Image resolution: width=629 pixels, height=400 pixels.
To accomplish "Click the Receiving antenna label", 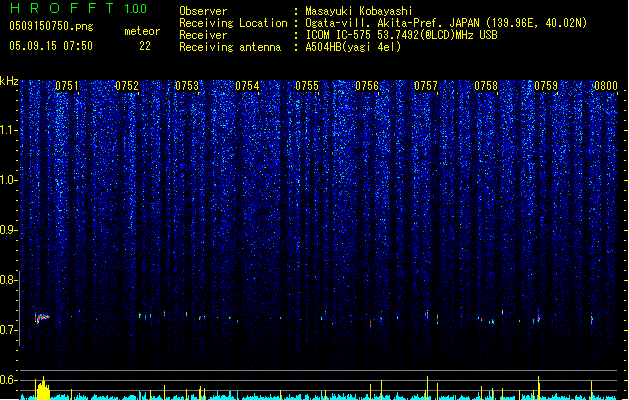I will (230, 47).
